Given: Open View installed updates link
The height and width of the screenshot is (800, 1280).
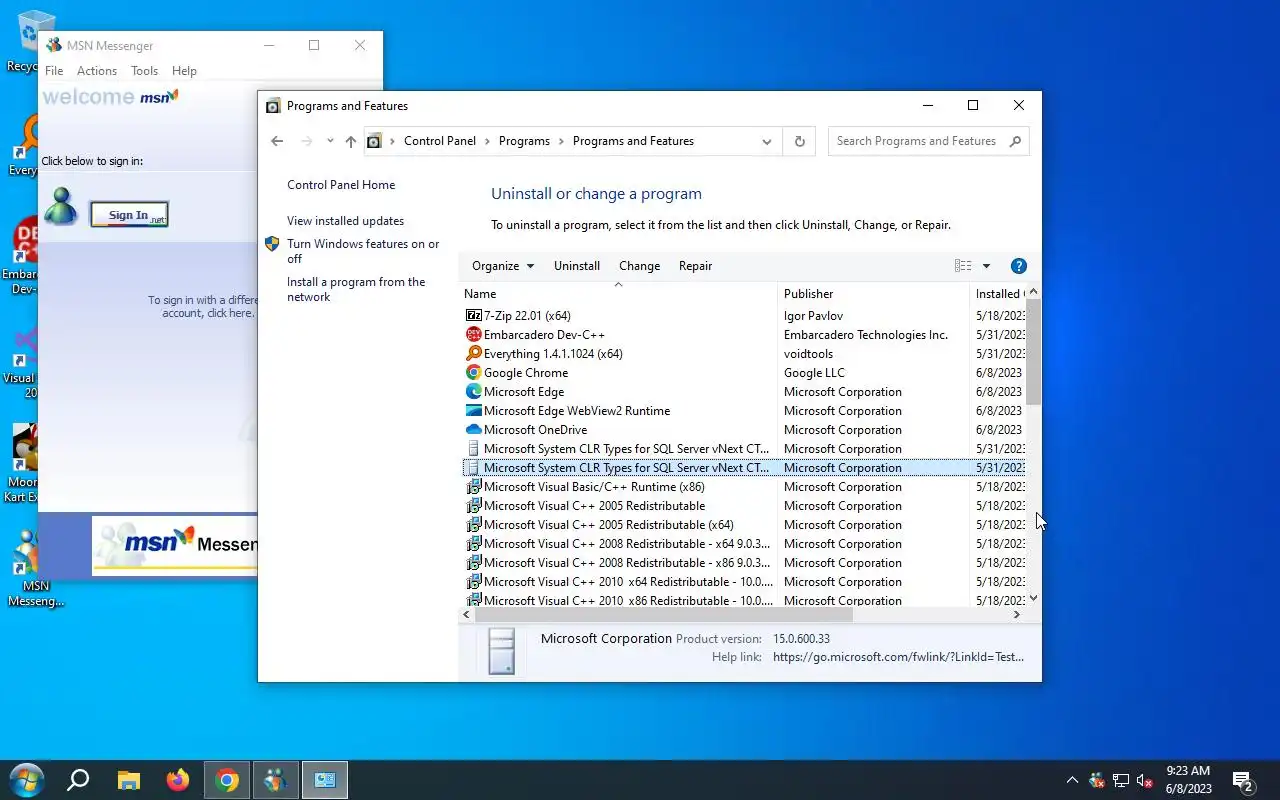Looking at the screenshot, I should coord(345,221).
